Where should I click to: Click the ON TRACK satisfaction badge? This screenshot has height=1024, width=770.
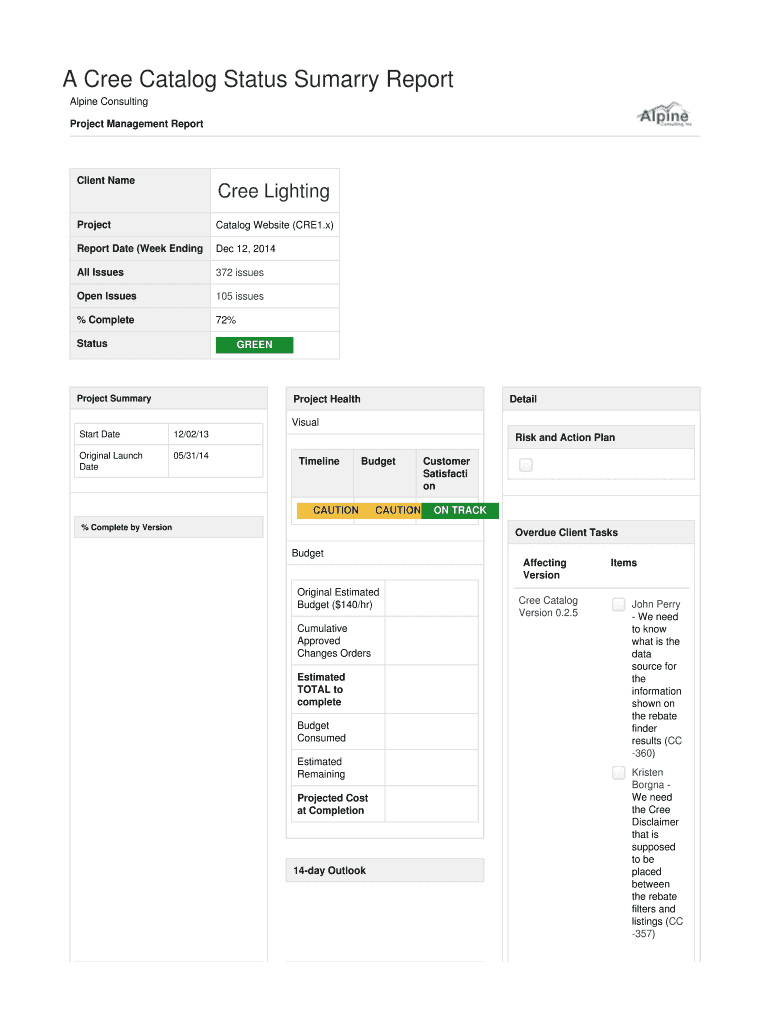tap(459, 510)
